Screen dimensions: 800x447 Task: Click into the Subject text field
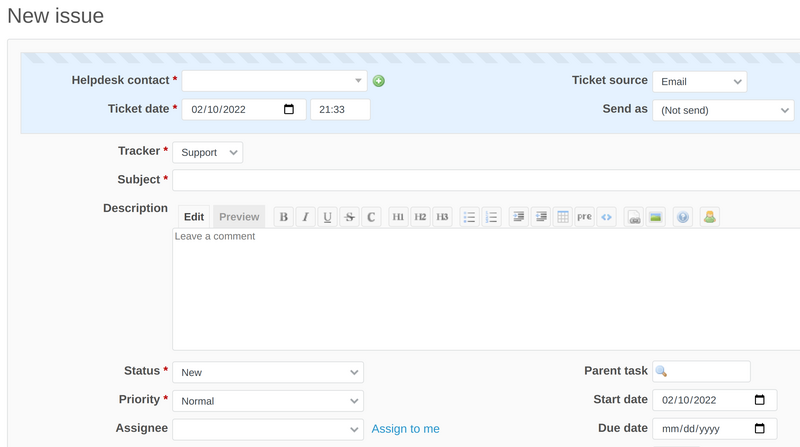[x=485, y=181]
